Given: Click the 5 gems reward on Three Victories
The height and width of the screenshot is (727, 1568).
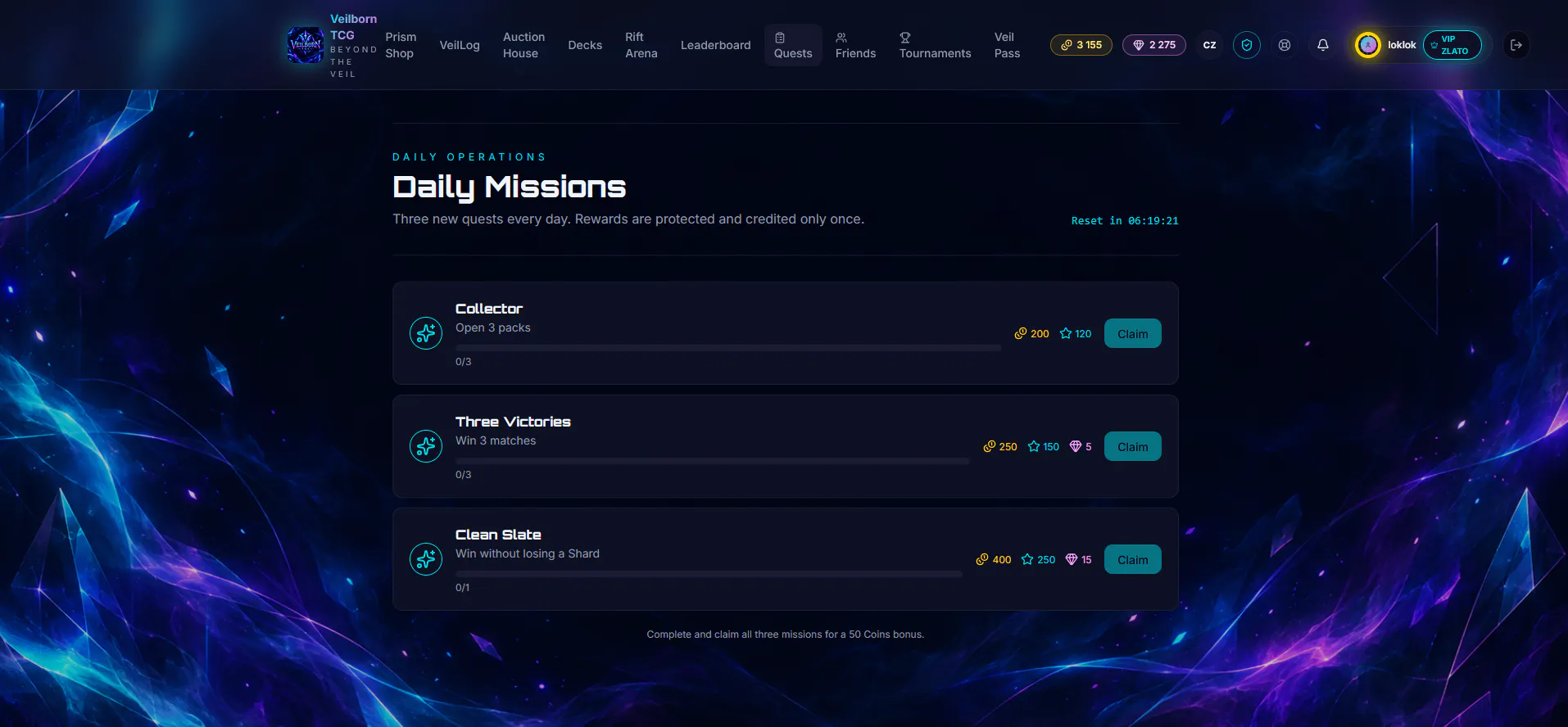Looking at the screenshot, I should pos(1081,446).
